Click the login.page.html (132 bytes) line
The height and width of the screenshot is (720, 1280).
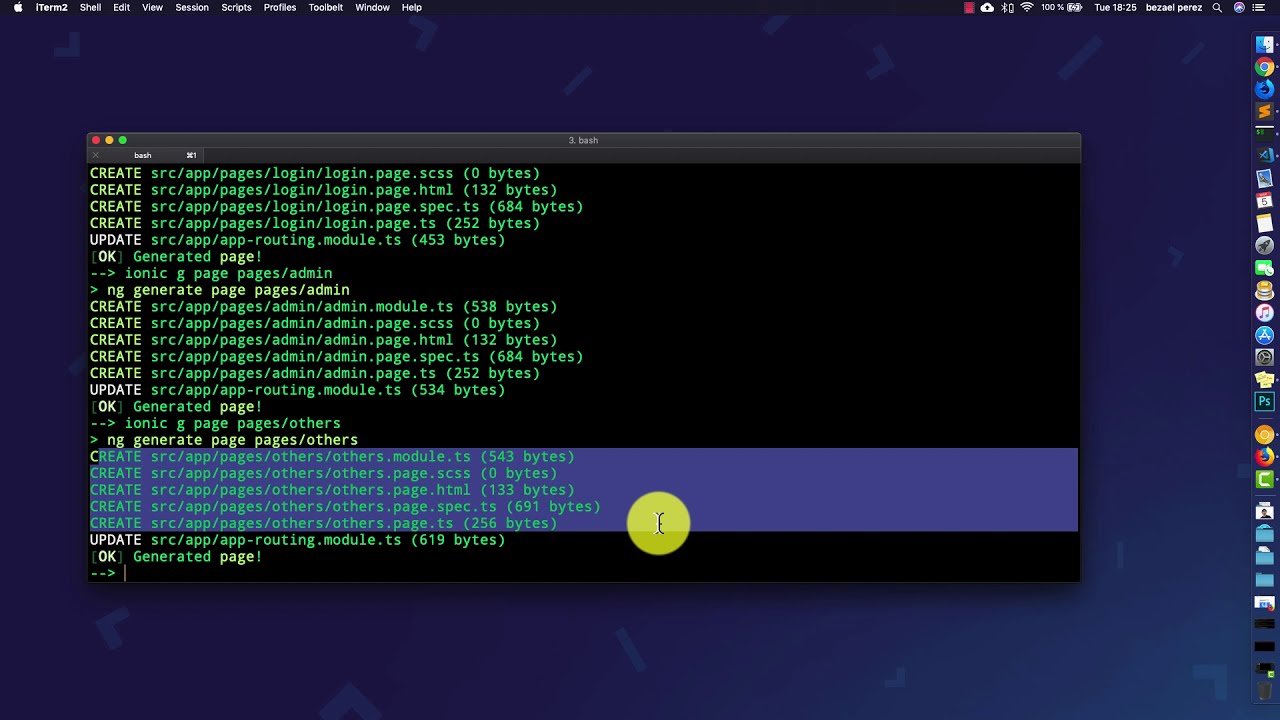(323, 190)
